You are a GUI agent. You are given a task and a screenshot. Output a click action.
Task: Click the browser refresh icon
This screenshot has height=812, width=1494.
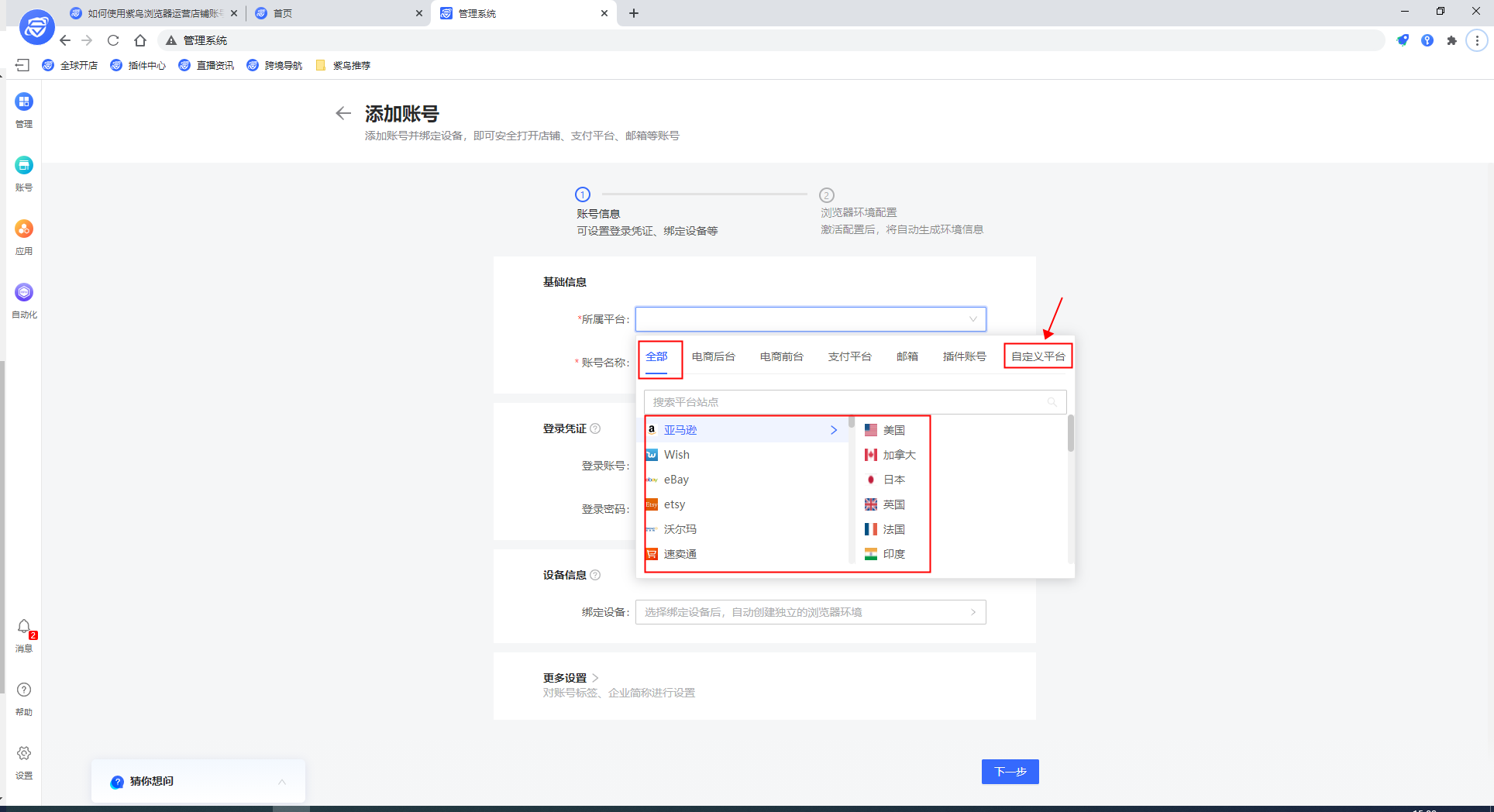click(x=113, y=40)
